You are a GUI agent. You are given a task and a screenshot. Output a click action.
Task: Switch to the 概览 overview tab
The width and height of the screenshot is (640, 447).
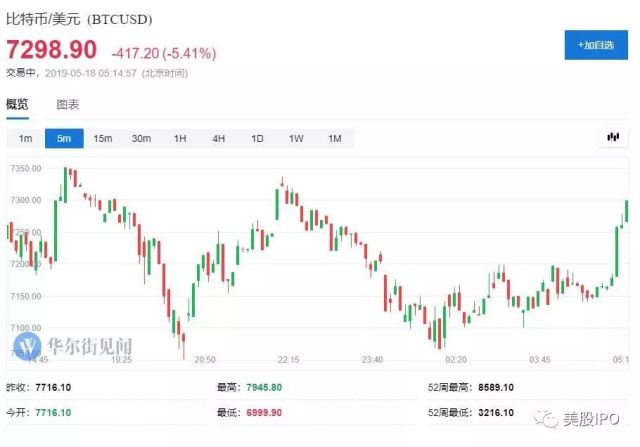tap(18, 104)
